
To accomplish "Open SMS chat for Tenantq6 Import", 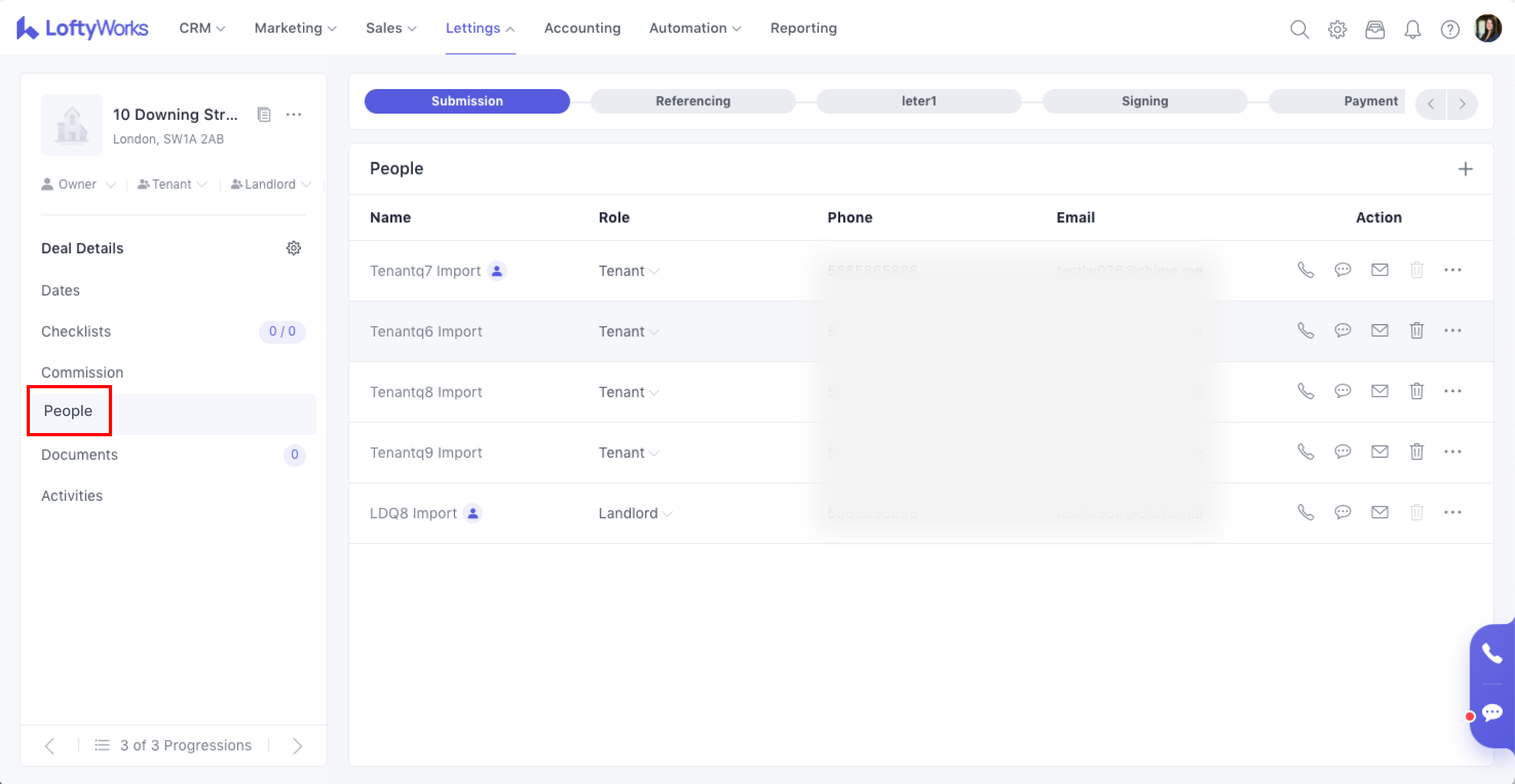I will click(x=1342, y=331).
